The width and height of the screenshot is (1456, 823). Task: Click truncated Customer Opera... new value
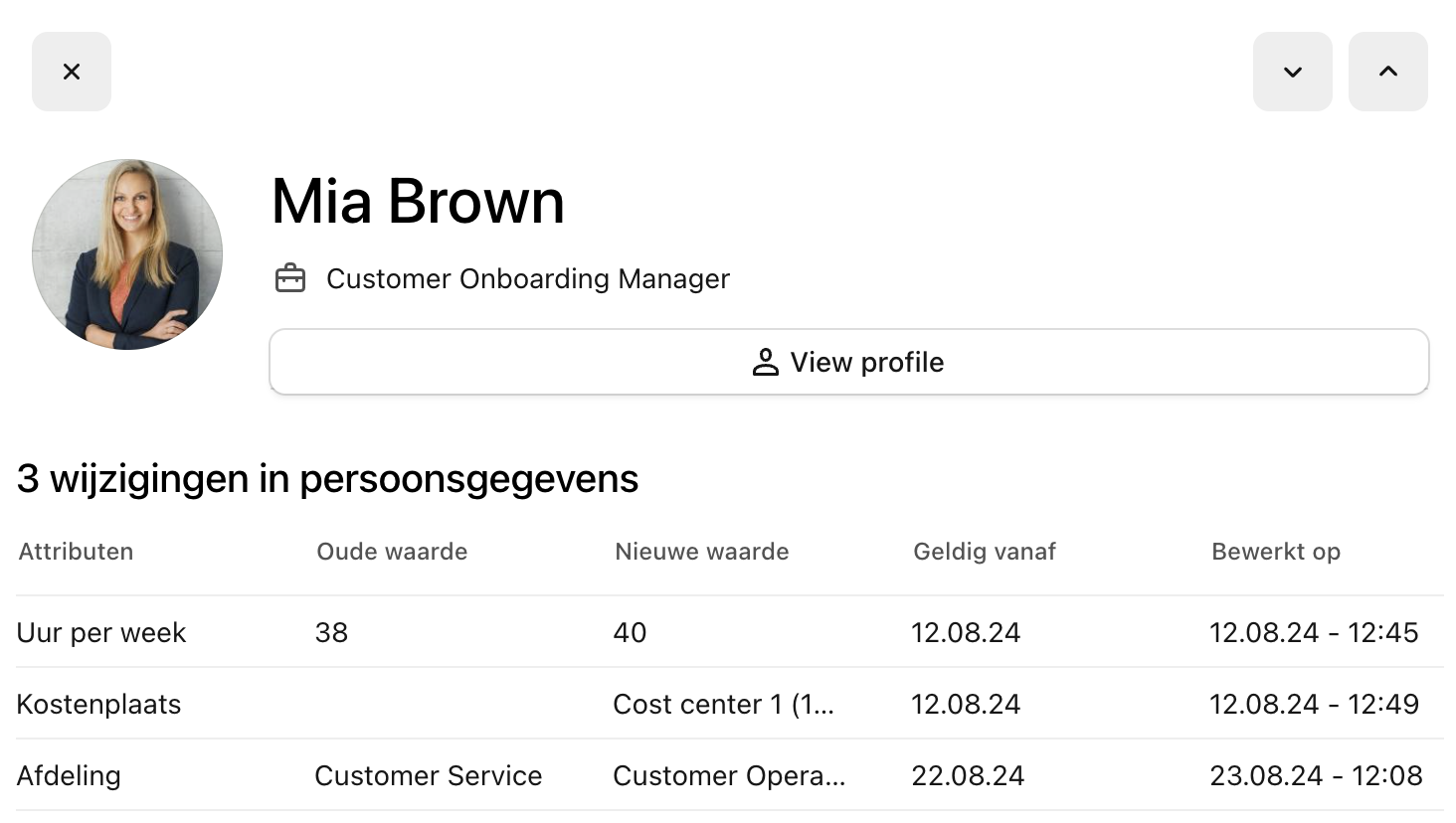click(729, 775)
